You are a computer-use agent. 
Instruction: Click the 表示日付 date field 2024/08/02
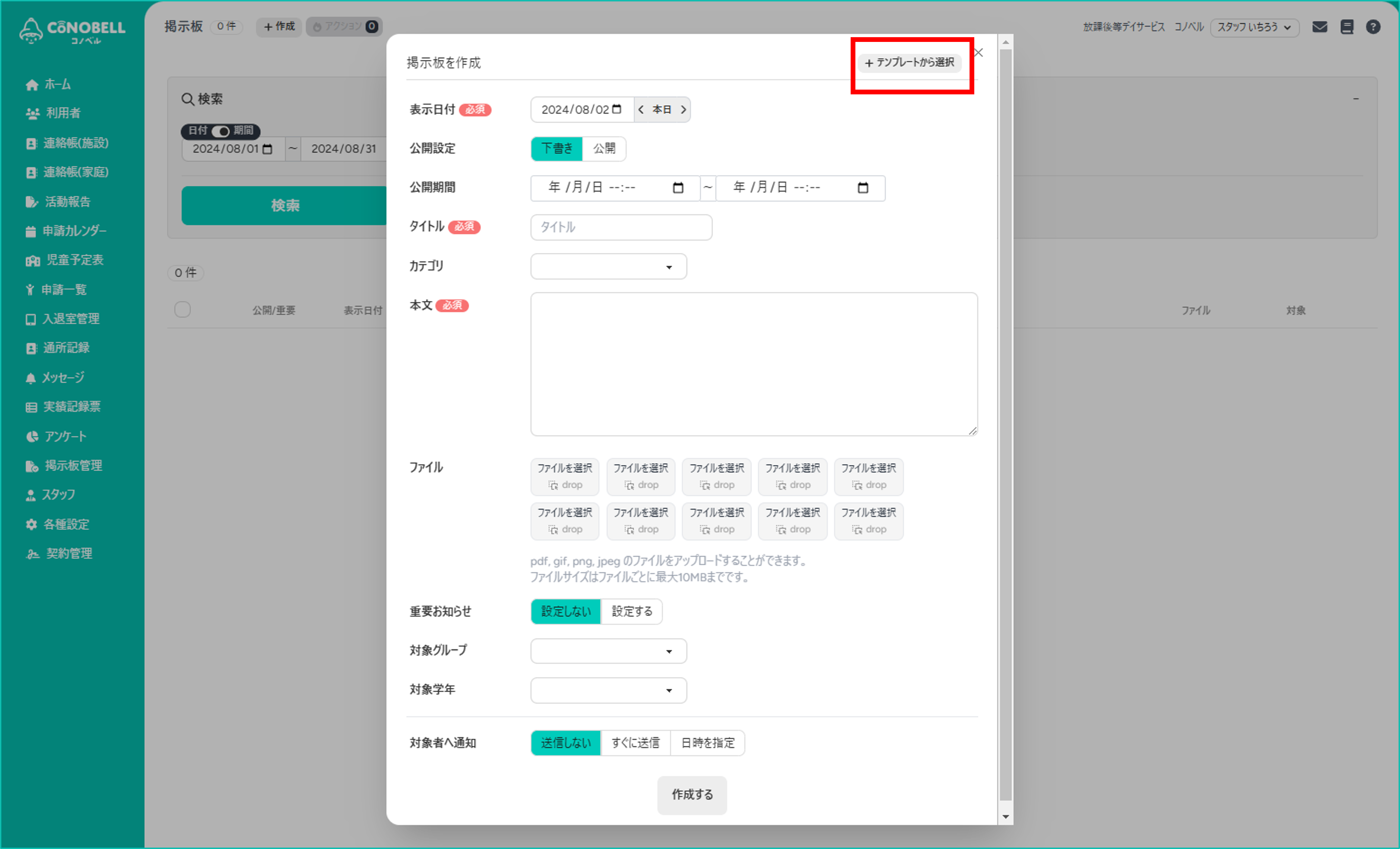(x=582, y=110)
